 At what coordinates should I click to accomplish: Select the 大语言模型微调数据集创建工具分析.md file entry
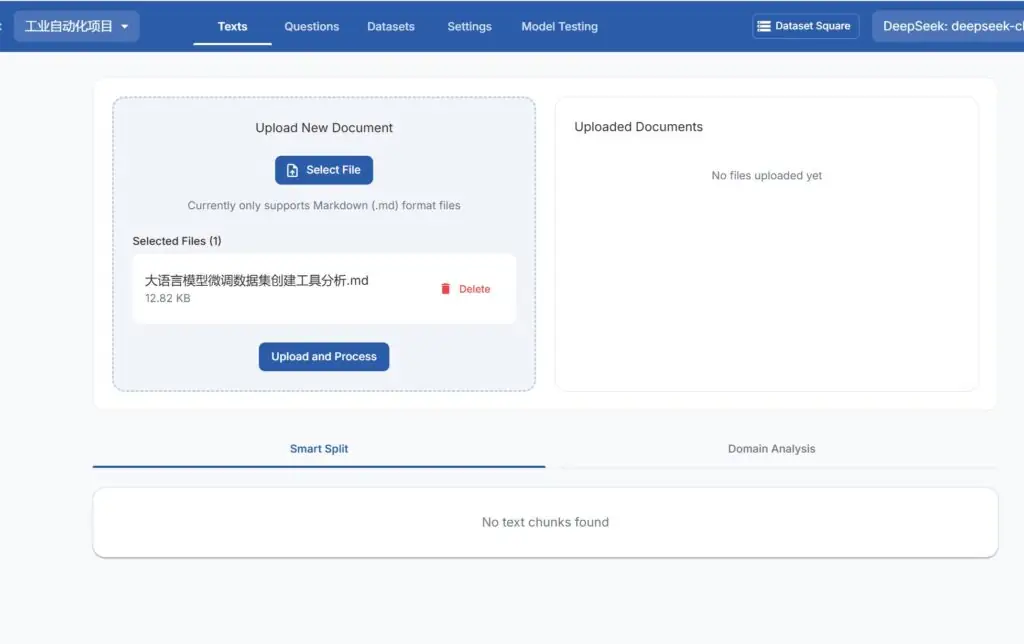tap(257, 281)
